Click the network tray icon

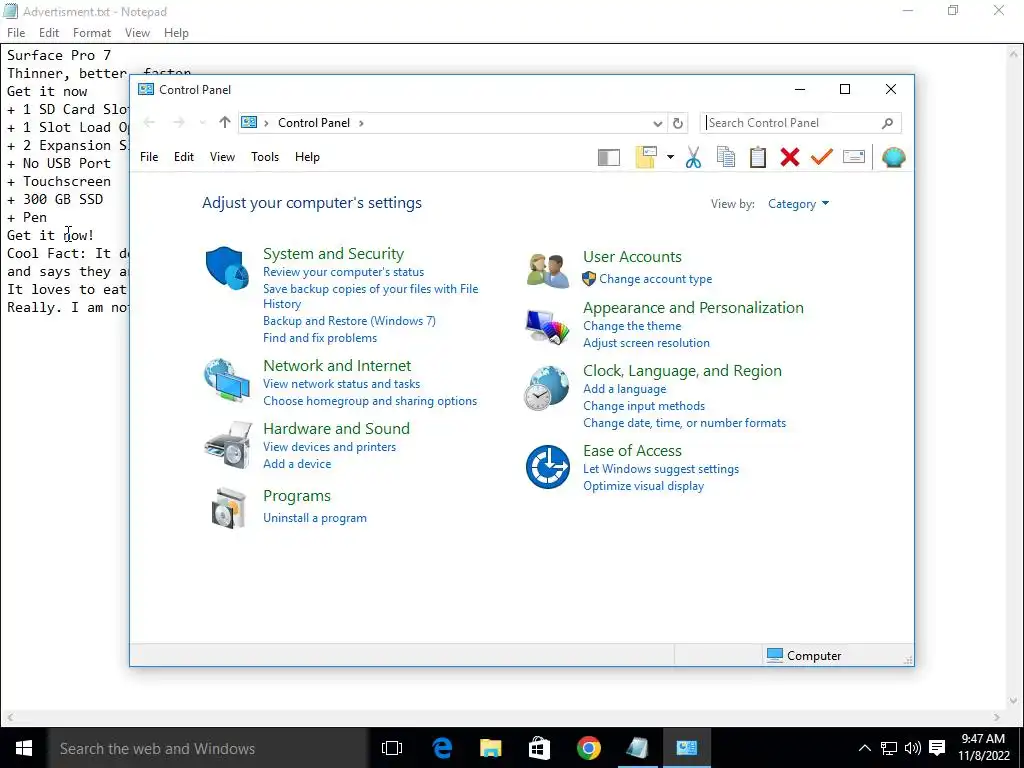click(x=888, y=748)
